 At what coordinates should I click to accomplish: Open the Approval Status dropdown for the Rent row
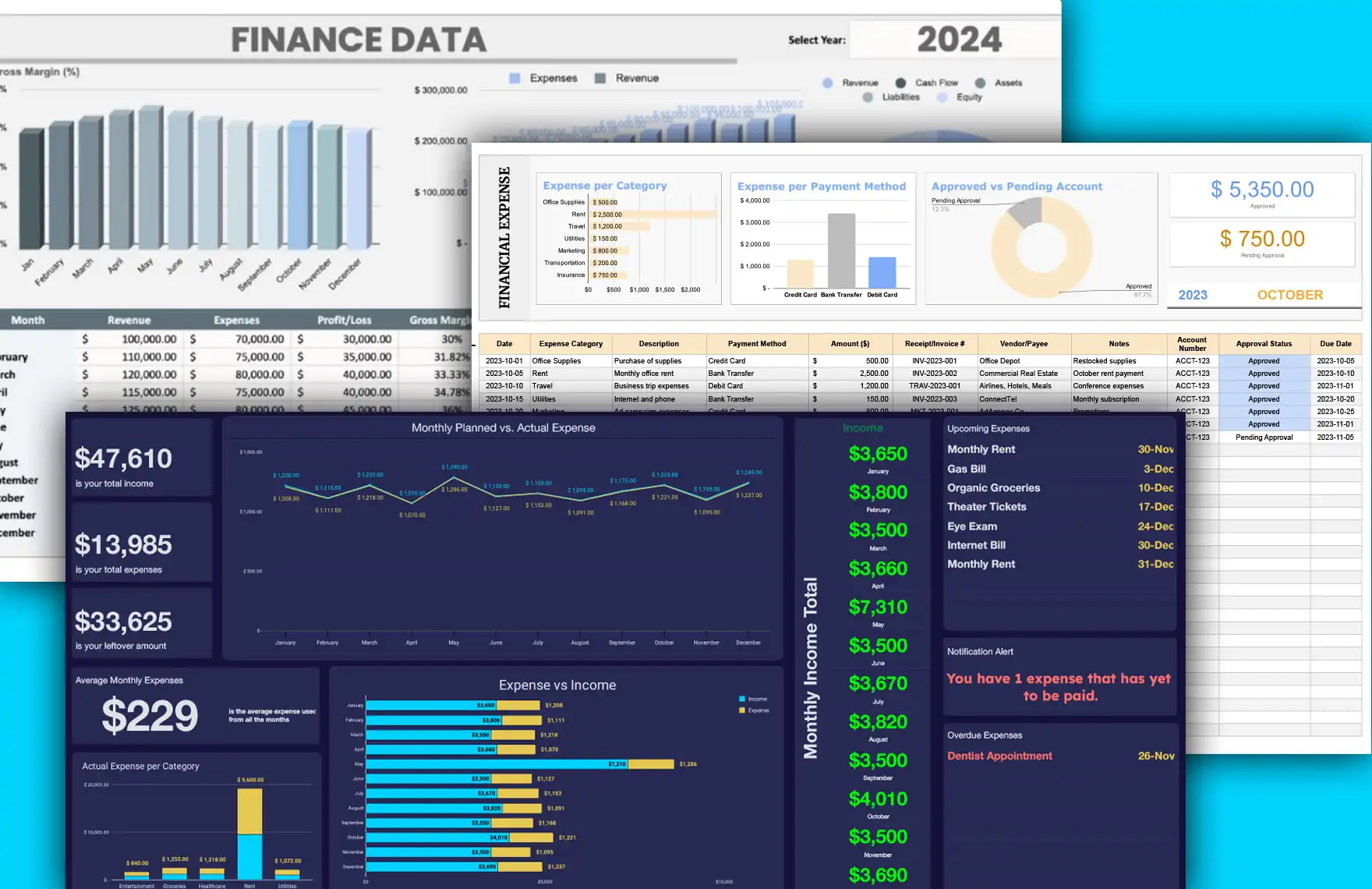1263,373
